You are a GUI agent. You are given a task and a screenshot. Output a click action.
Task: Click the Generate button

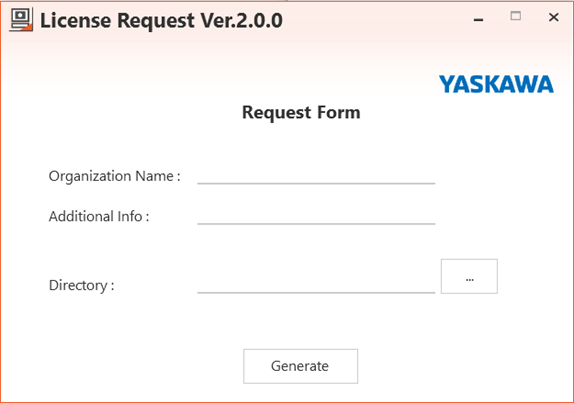[301, 366]
